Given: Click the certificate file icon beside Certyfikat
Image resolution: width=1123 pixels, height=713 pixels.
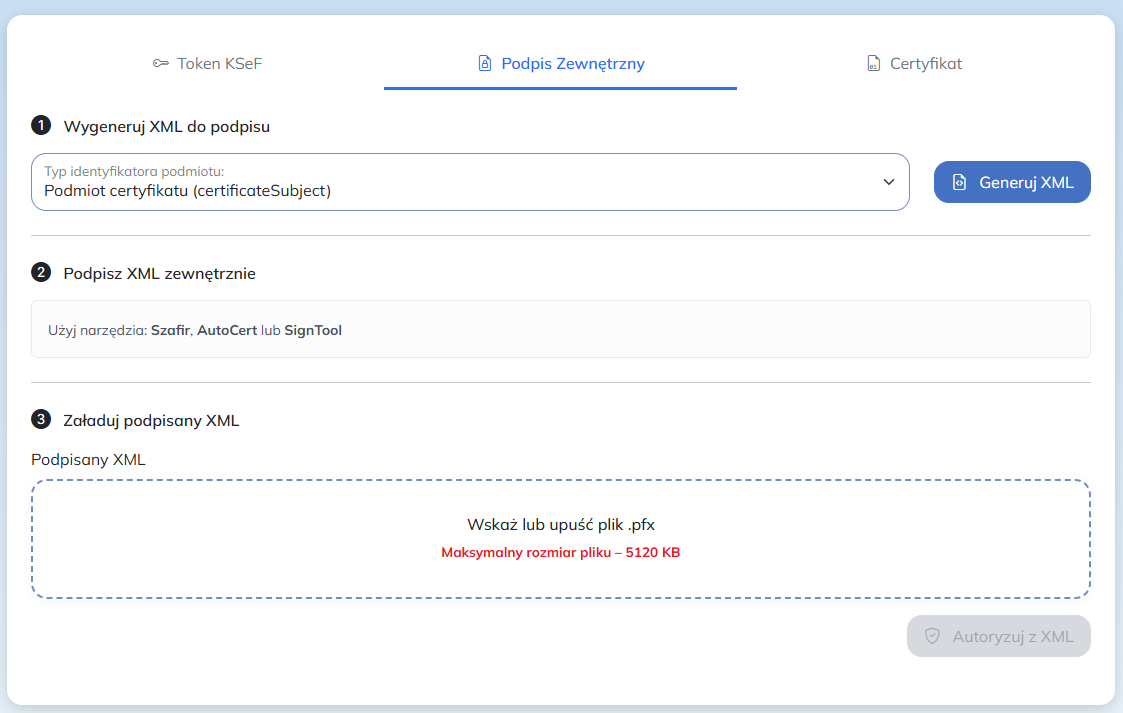Looking at the screenshot, I should tap(873, 64).
